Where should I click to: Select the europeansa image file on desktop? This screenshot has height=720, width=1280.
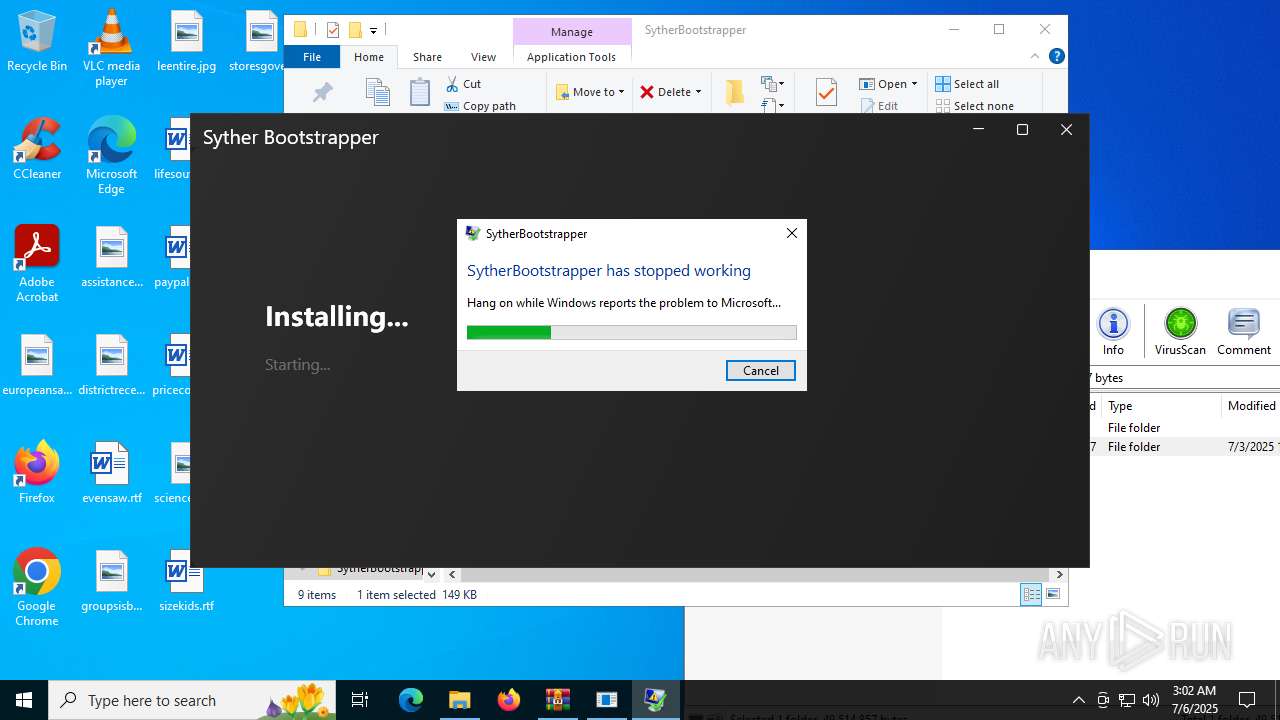[37, 364]
